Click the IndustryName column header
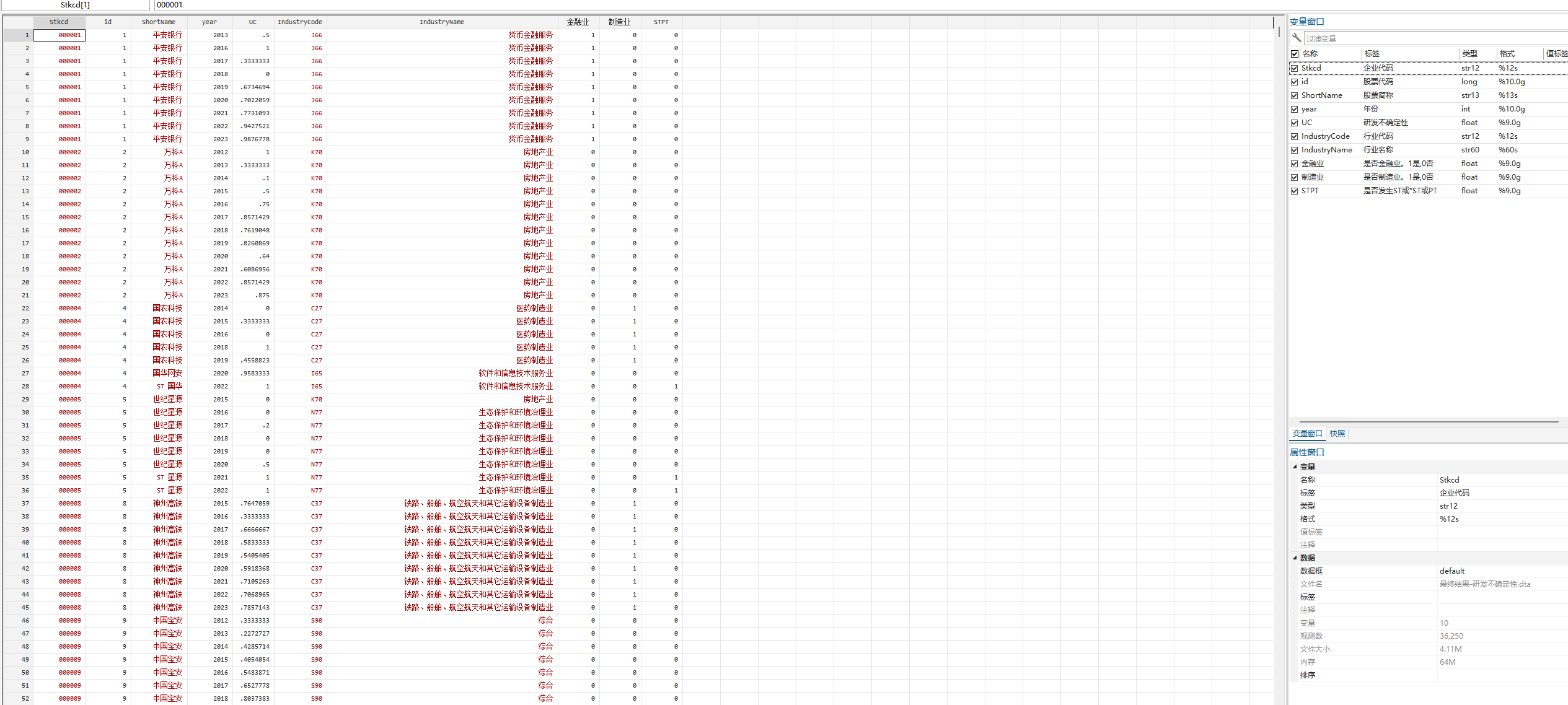1568x705 pixels. point(441,22)
